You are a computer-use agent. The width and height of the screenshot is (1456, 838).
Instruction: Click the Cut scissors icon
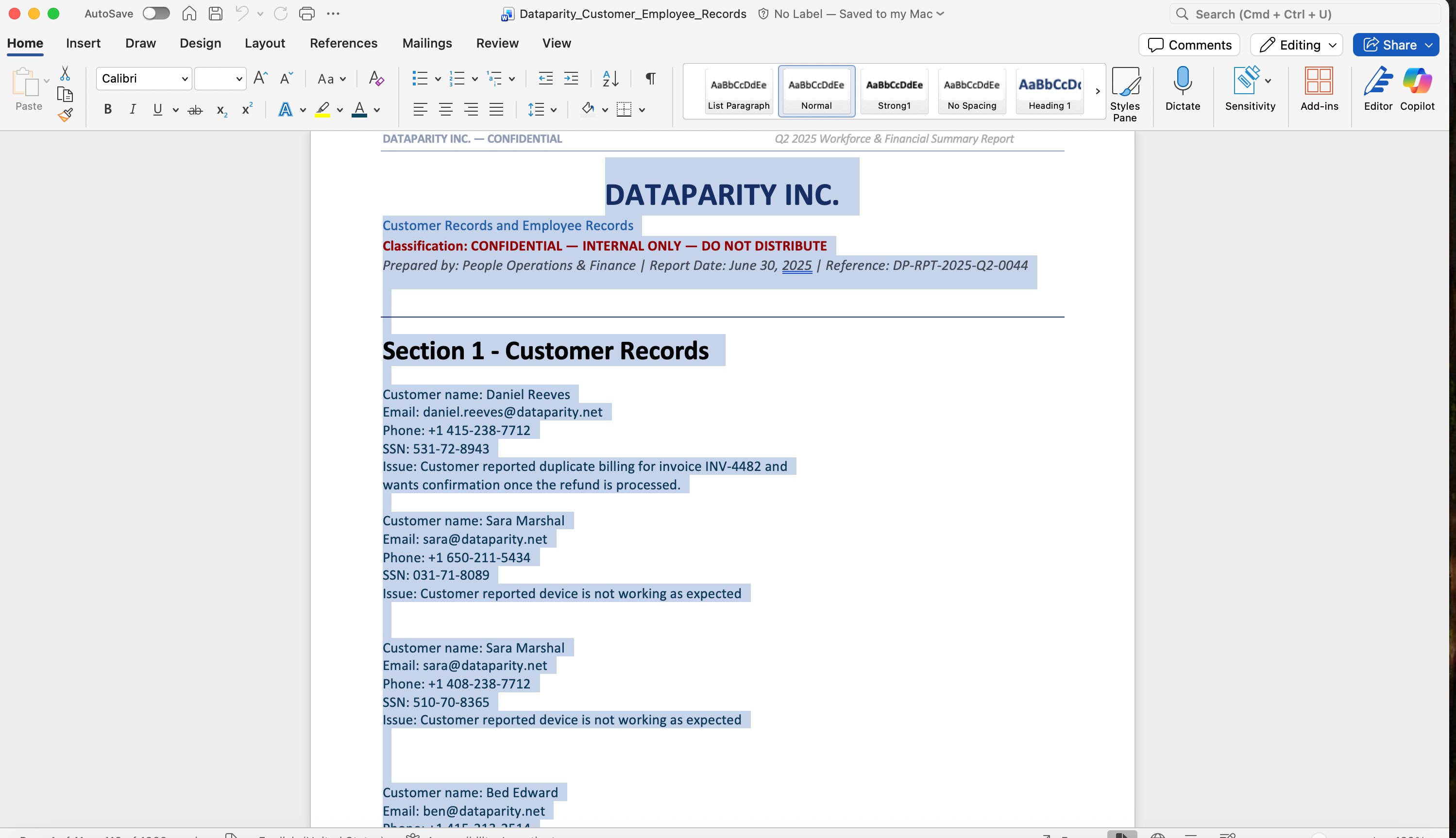pos(65,73)
